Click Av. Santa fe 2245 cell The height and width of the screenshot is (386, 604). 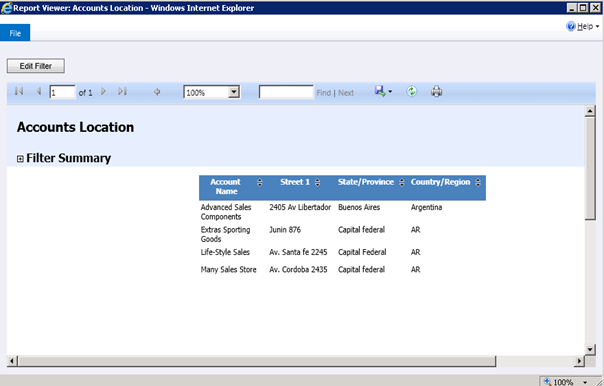298,252
